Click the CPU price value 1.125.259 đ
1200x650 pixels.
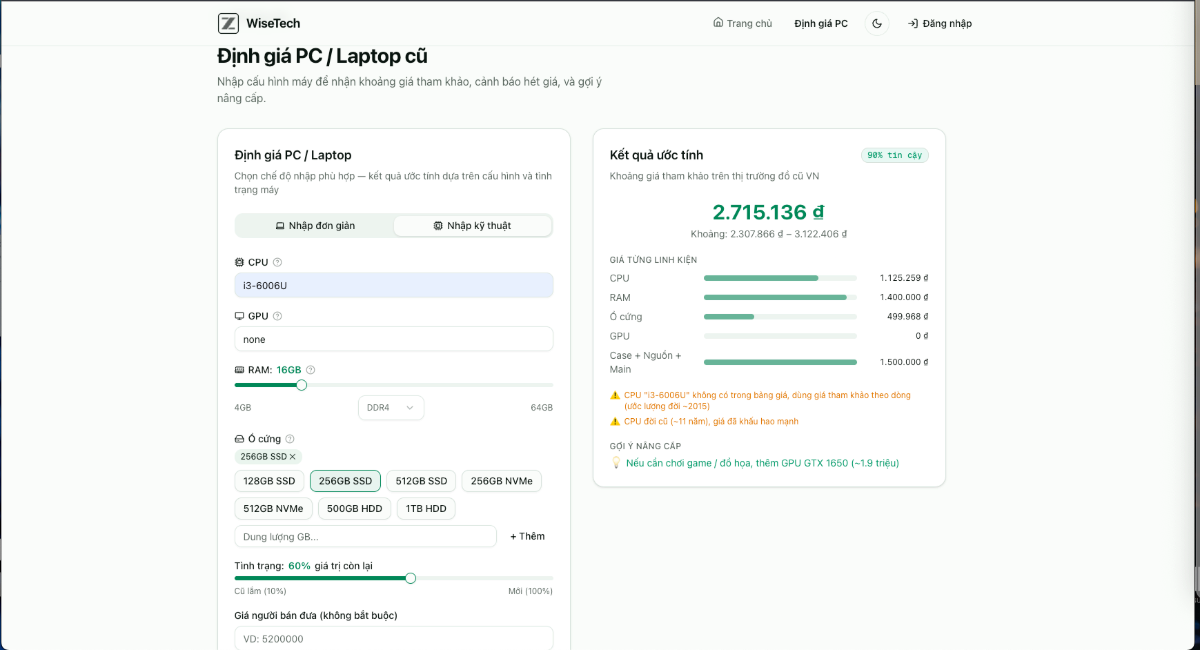click(x=904, y=278)
